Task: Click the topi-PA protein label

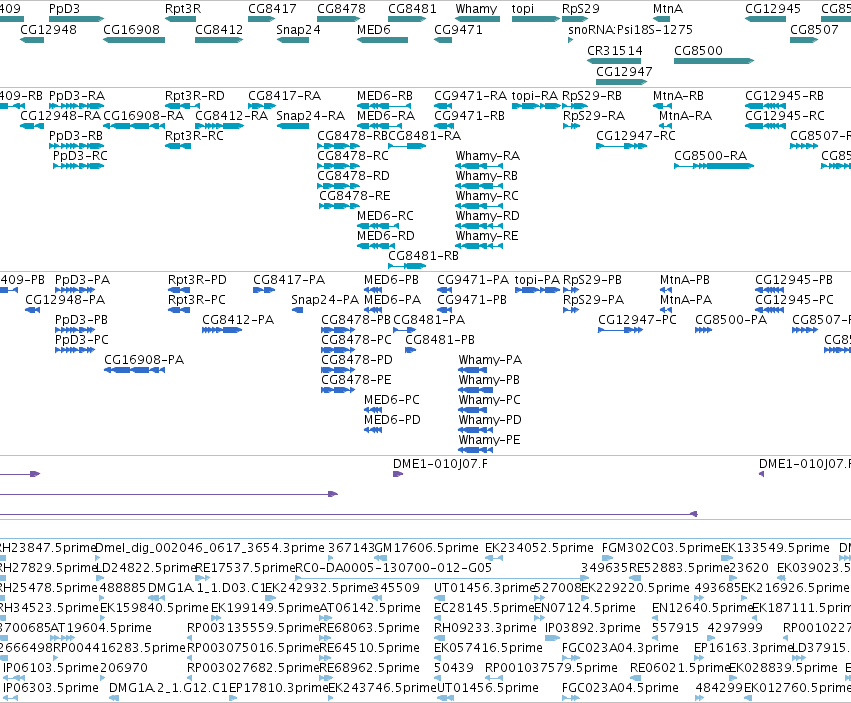Action: (537, 280)
